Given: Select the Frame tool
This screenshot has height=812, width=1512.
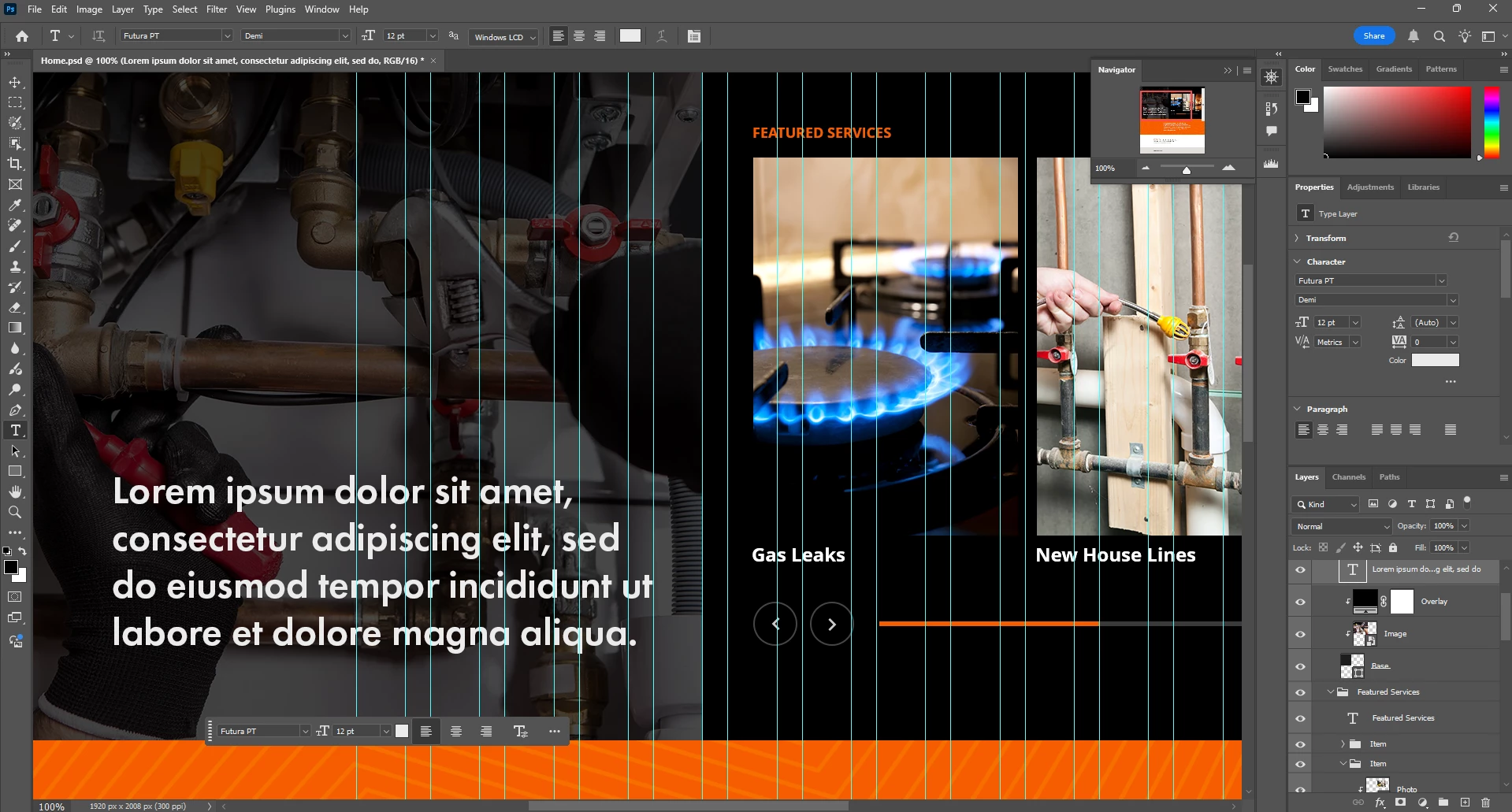Looking at the screenshot, I should pos(15,184).
